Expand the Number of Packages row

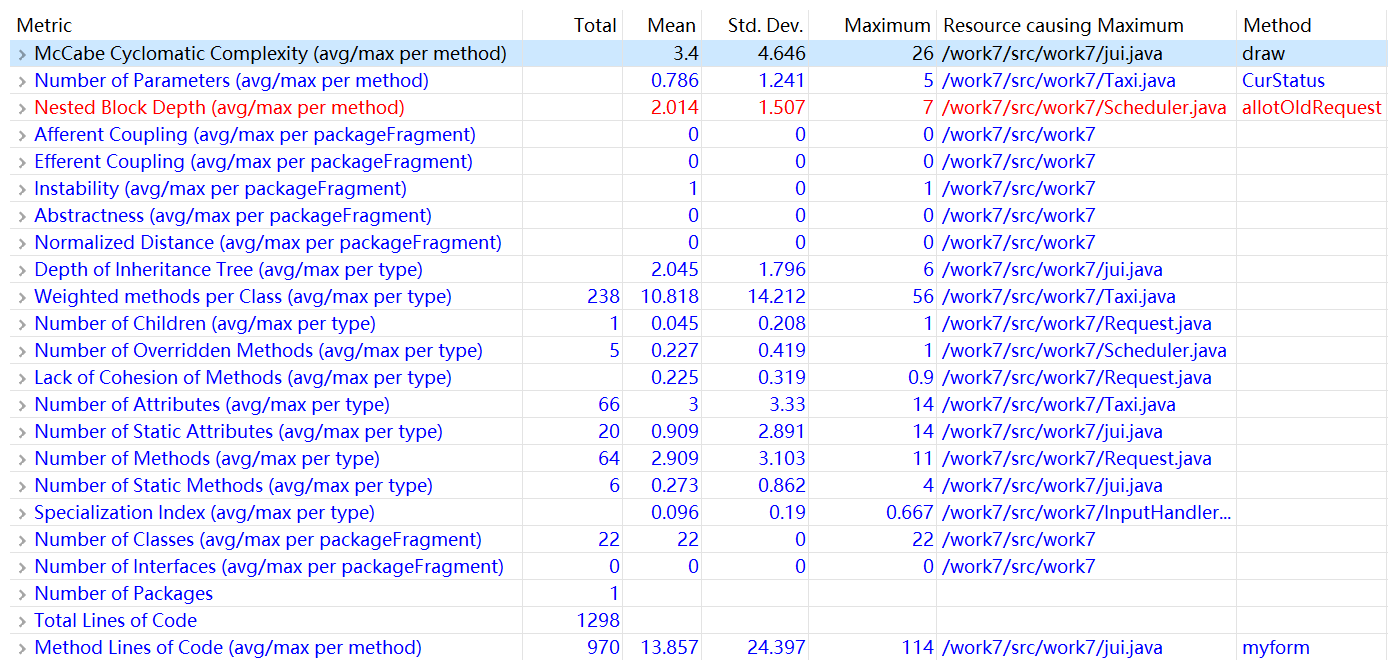tap(22, 594)
